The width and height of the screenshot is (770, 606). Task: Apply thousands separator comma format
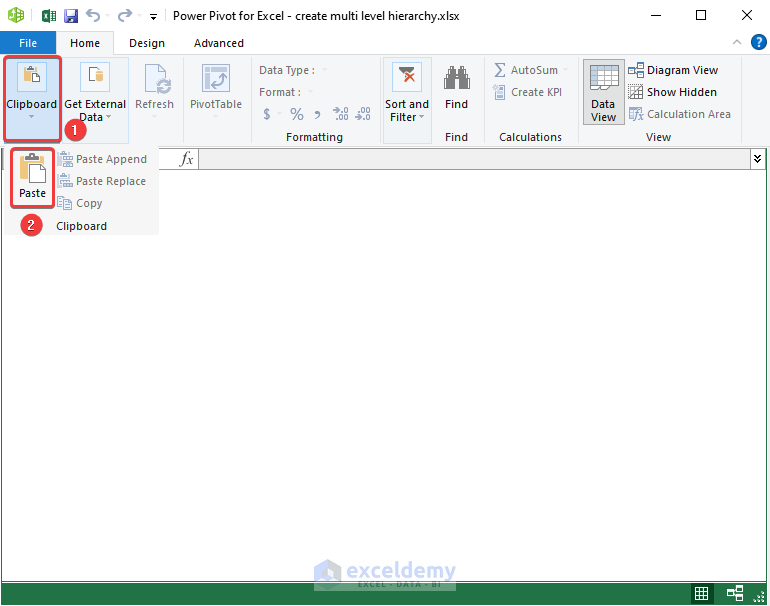317,114
